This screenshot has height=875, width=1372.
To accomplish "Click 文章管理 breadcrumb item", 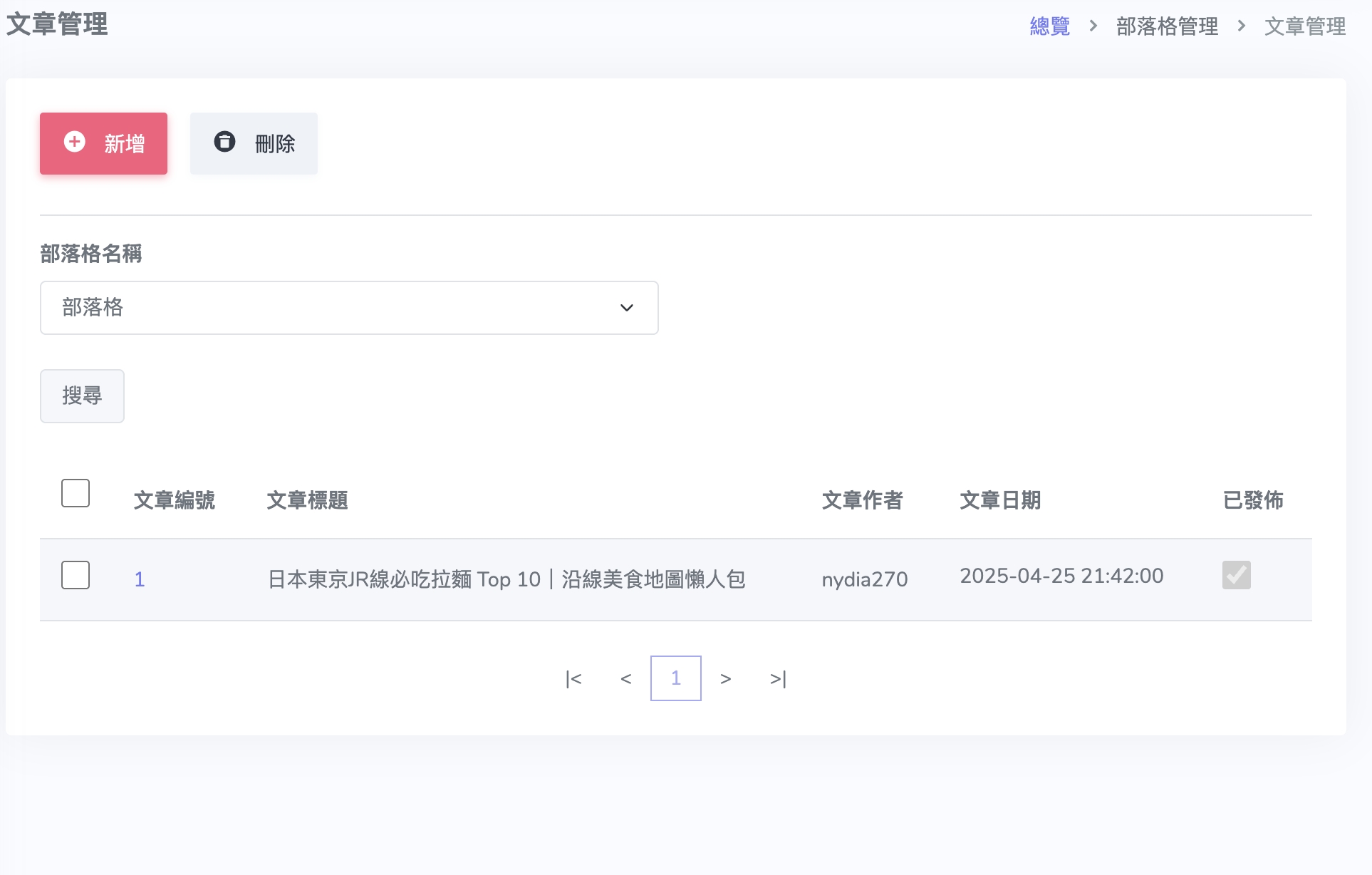I will click(x=1304, y=26).
